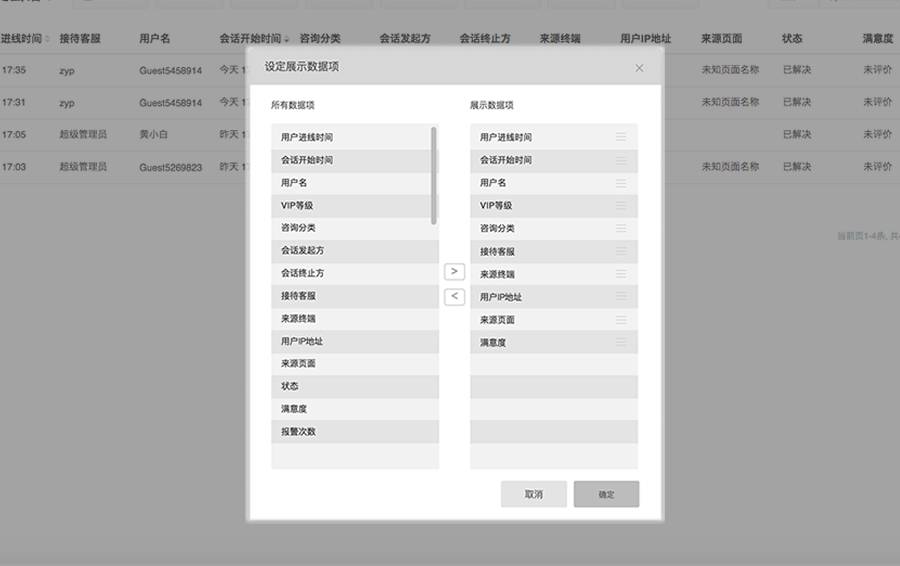The image size is (900, 566).
Task: Grab drag handle of 用户进线时间 in display list
Action: click(x=620, y=137)
